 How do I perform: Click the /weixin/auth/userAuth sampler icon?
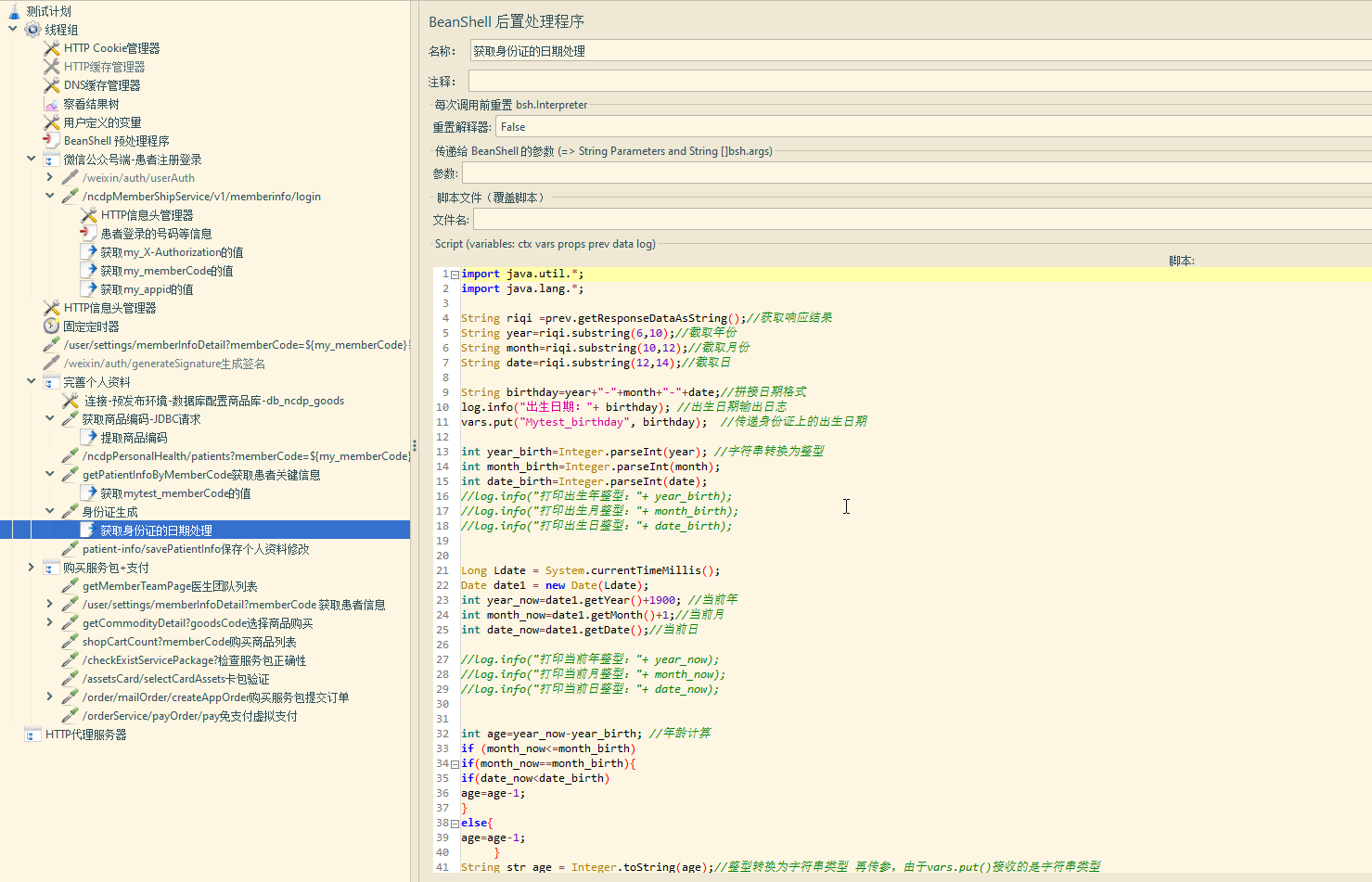pyautogui.click(x=71, y=178)
